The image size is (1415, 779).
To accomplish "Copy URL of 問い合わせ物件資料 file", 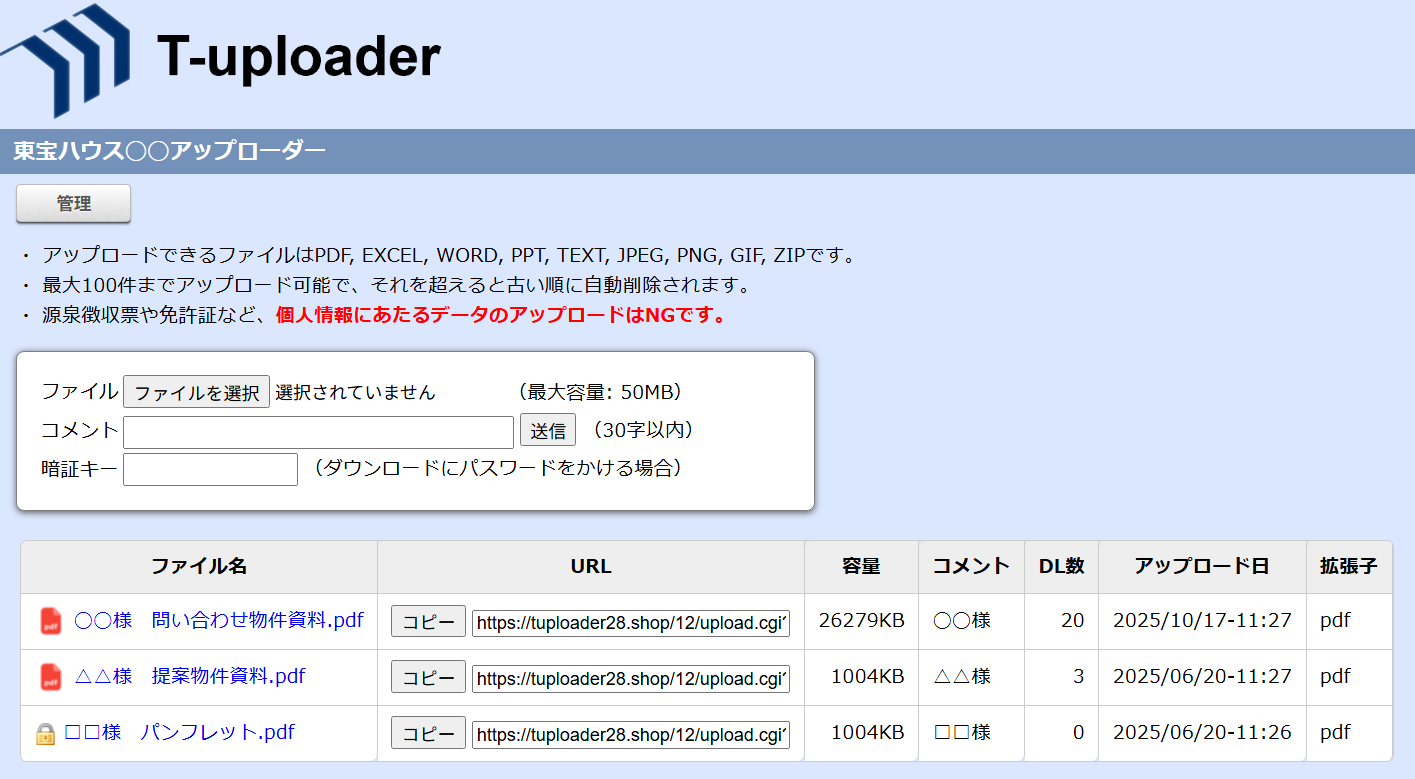I will coord(428,621).
